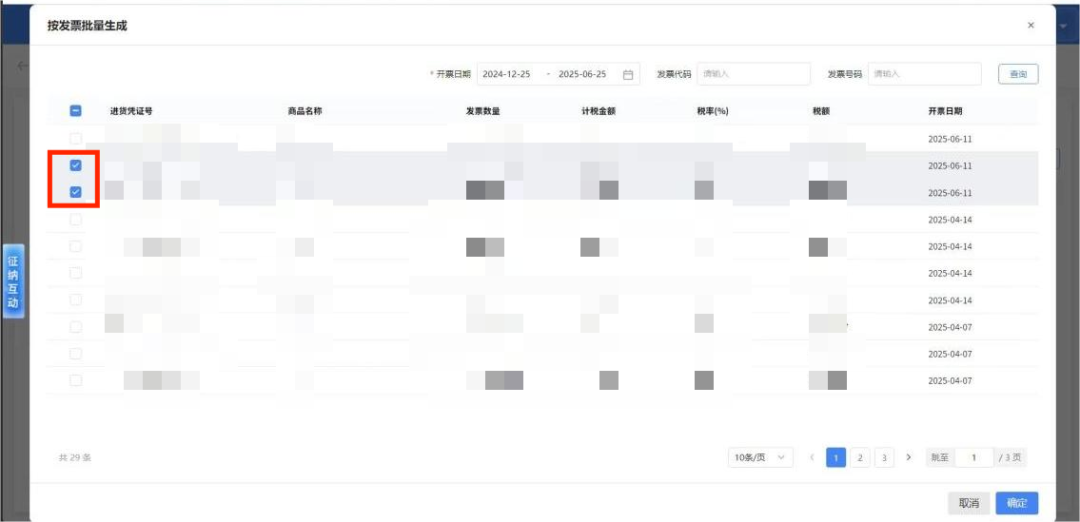
Task: Focus the 发票代码 input field
Action: coord(753,74)
